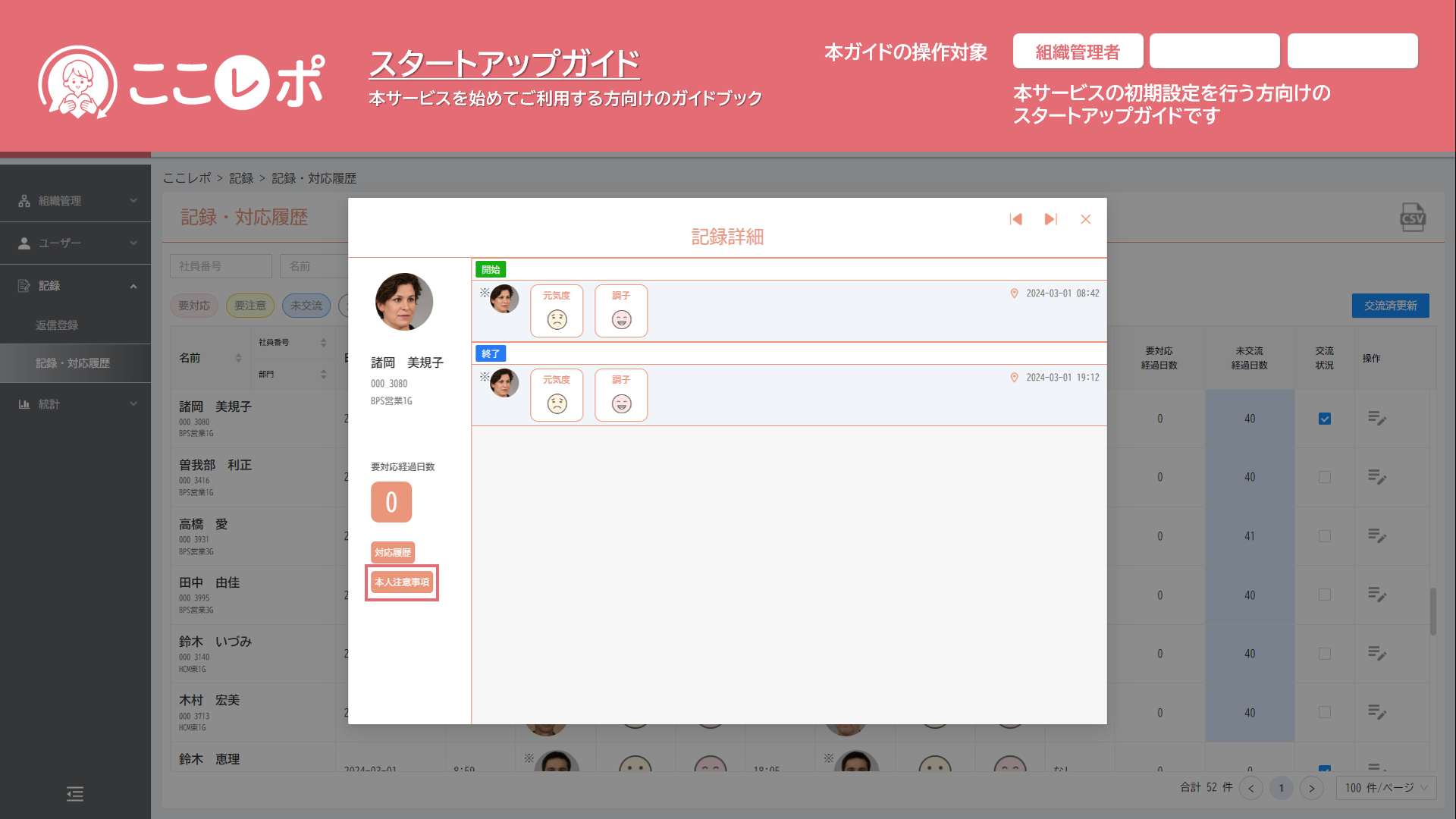Check 交流状況 checkbox for 曽我部 利正
Viewport: 1456px width, 819px height.
click(x=1324, y=477)
